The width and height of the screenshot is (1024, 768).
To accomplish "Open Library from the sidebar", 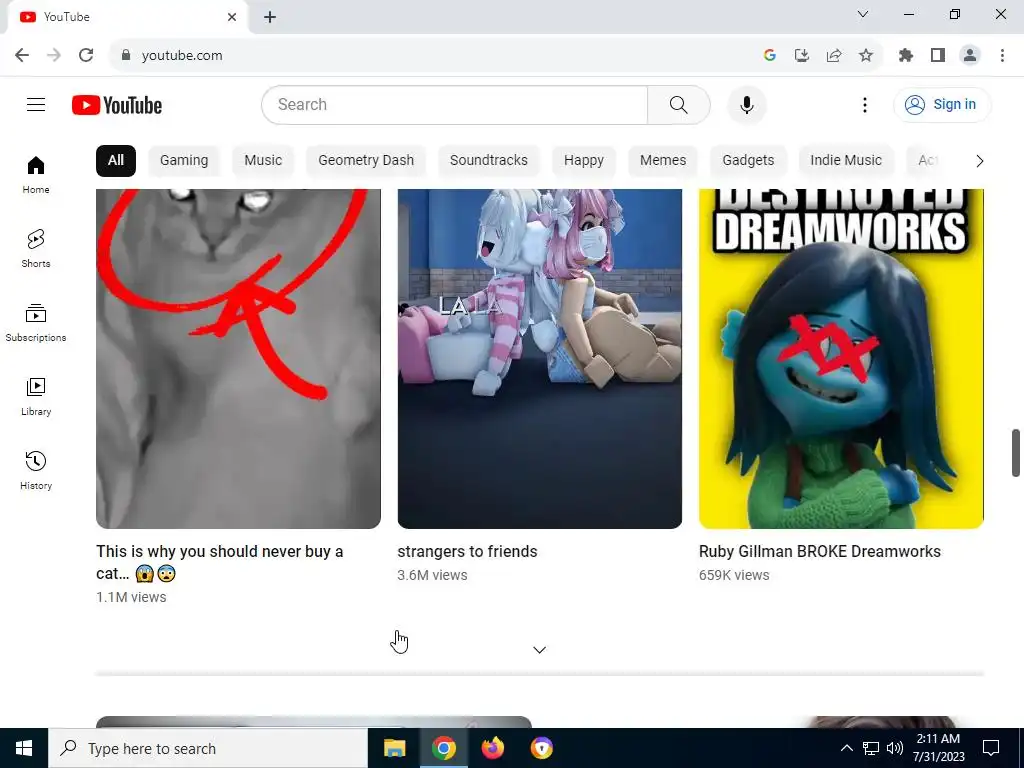I will click(36, 396).
